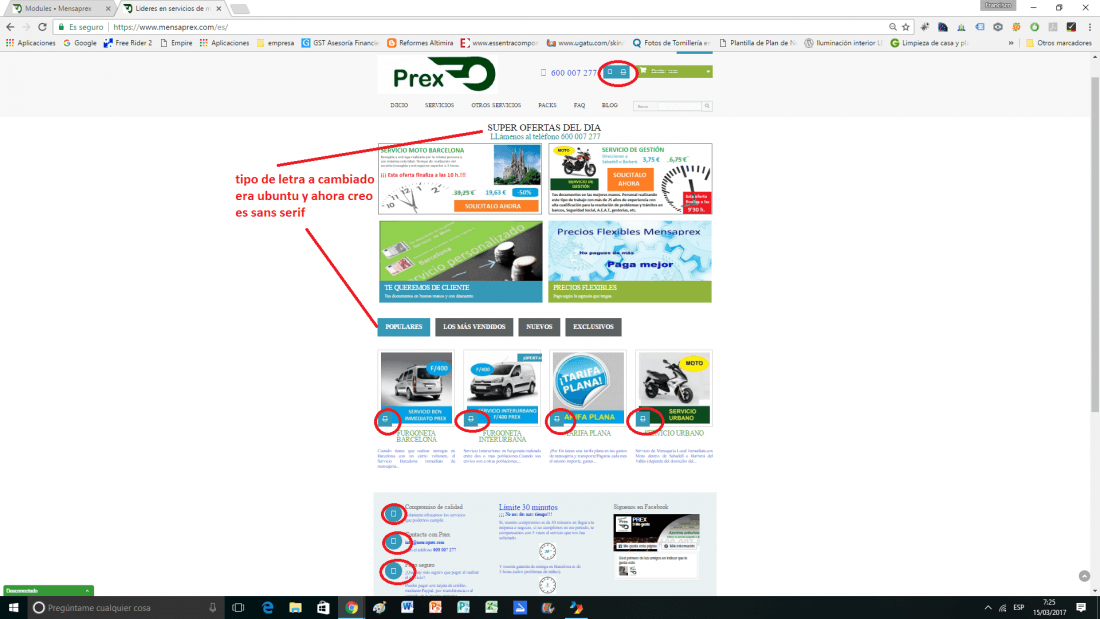1100x619 pixels.
Task: Click the Prex logo in the header
Action: (x=438, y=74)
